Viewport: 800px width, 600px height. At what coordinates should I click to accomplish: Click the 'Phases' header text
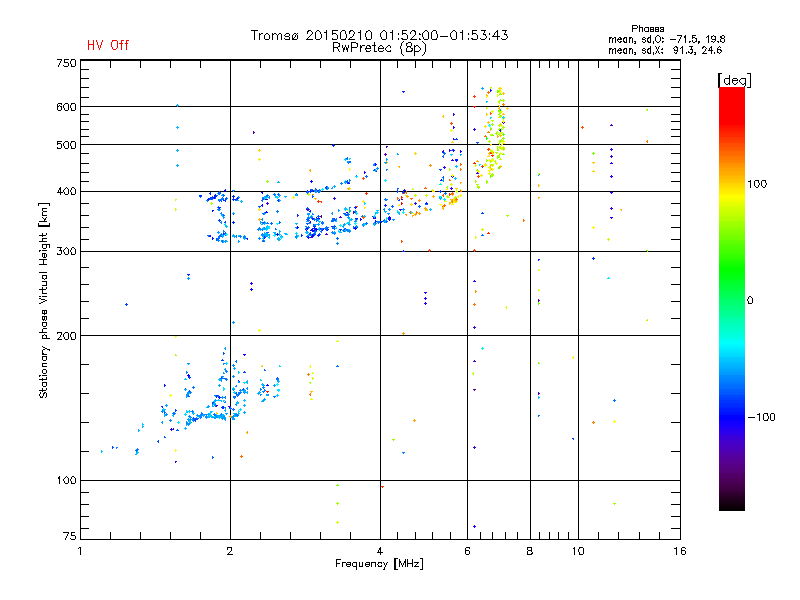point(647,29)
